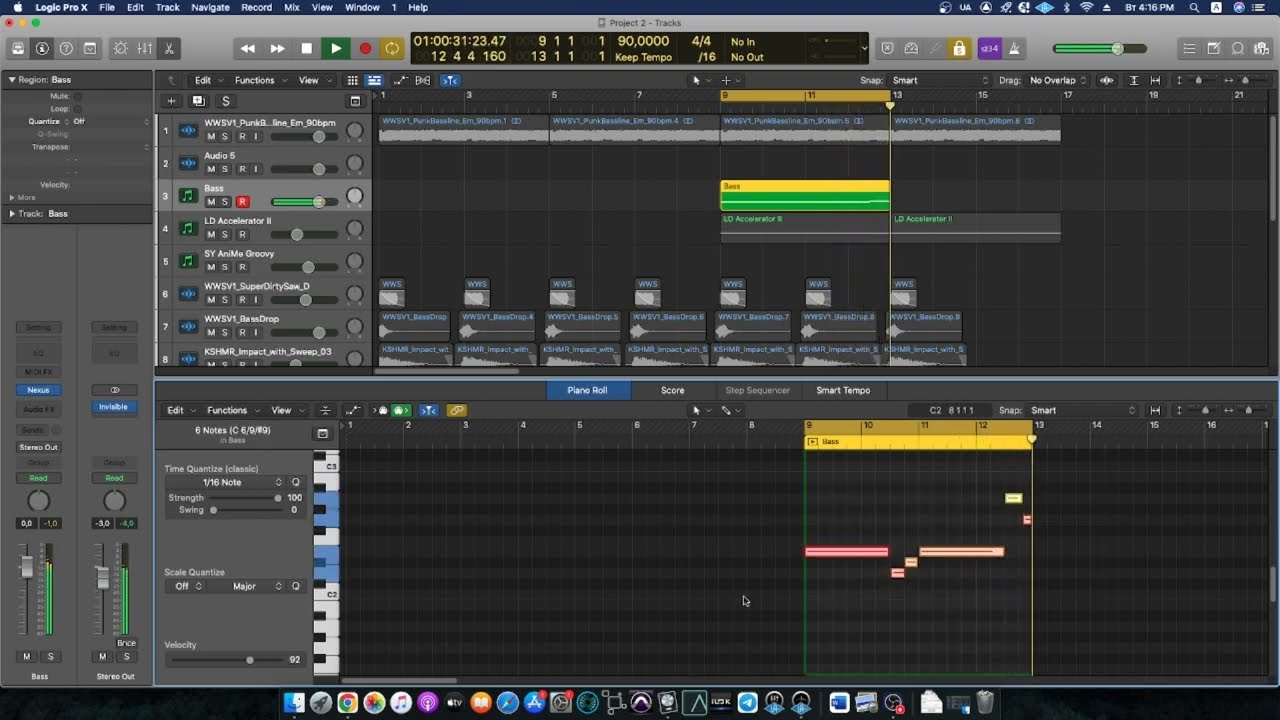This screenshot has width=1280, height=720.
Task: Mute the LD Accelerator II track
Action: coord(211,234)
